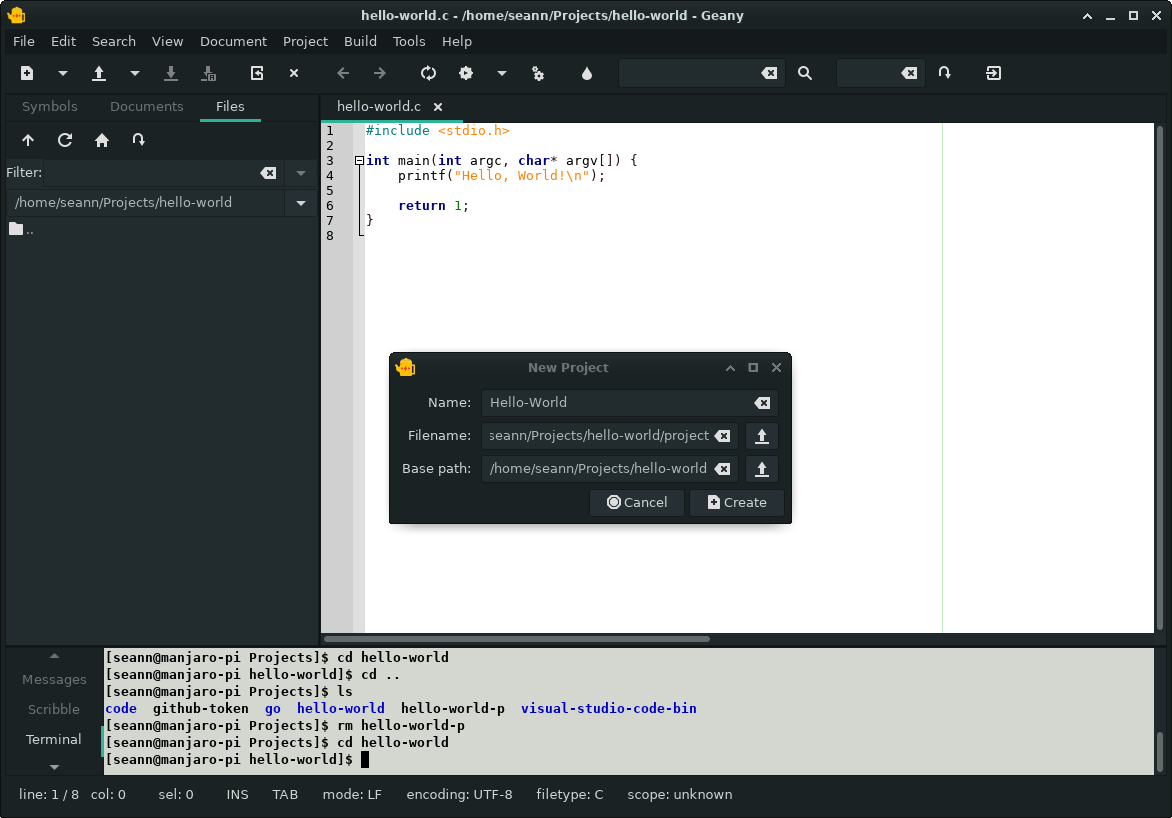Screen dimensions: 1172x818
Task: Collapse the main function fold marker
Action: [359, 161]
